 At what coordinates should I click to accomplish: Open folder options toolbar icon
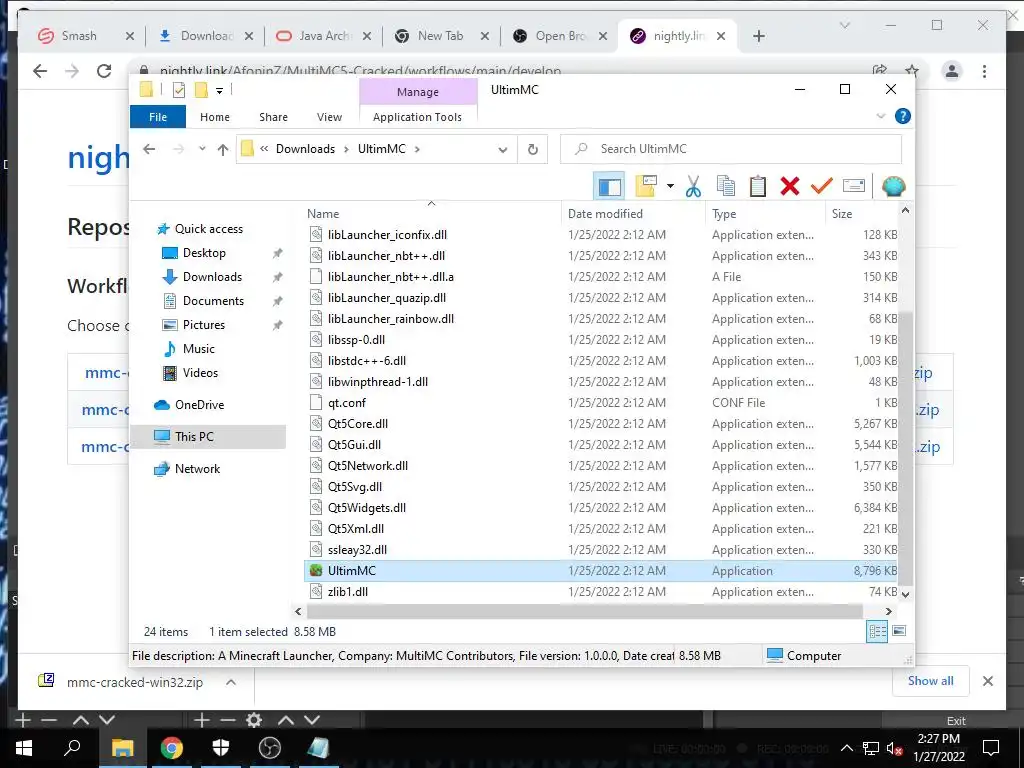pyautogui.click(x=646, y=186)
